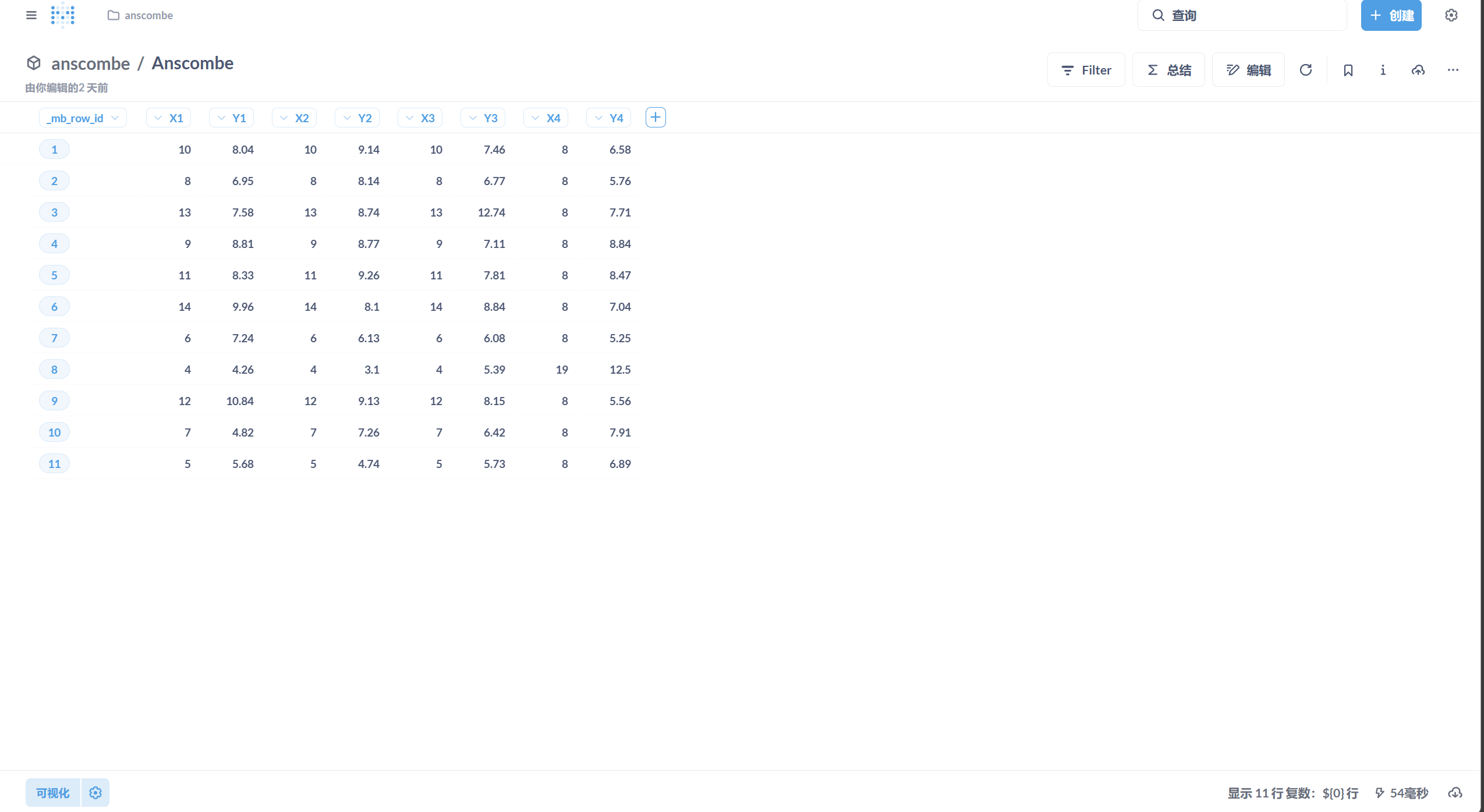Click the 可视化 visualization button
The width and height of the screenshot is (1484, 812).
click(x=53, y=793)
